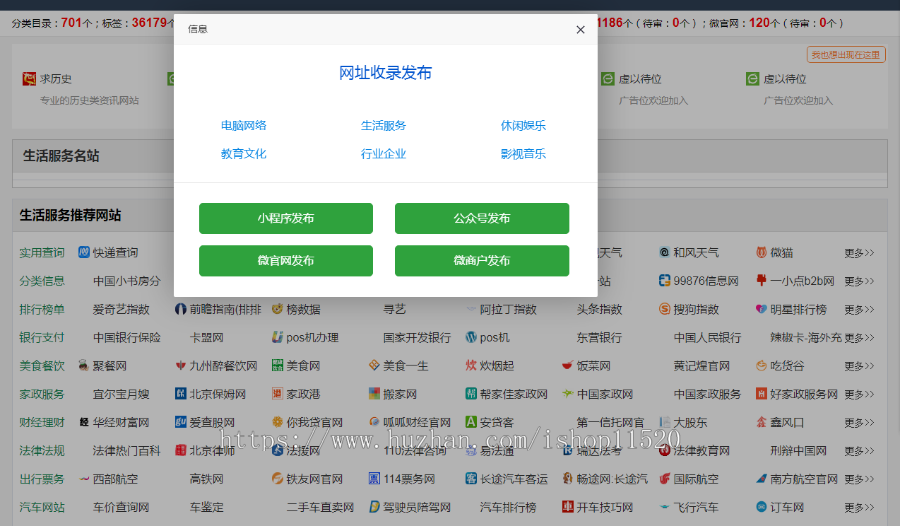Select the 生活服务 category link
900x526 pixels.
tap(383, 125)
